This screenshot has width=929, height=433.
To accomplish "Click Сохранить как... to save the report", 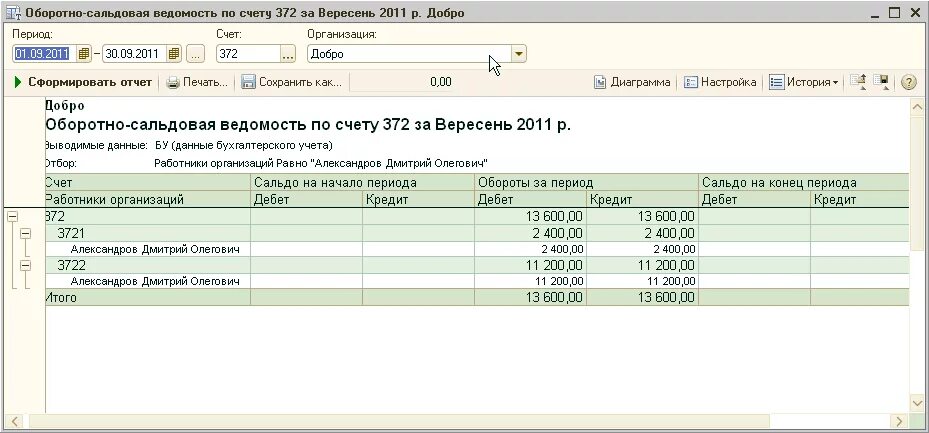I will 292,82.
